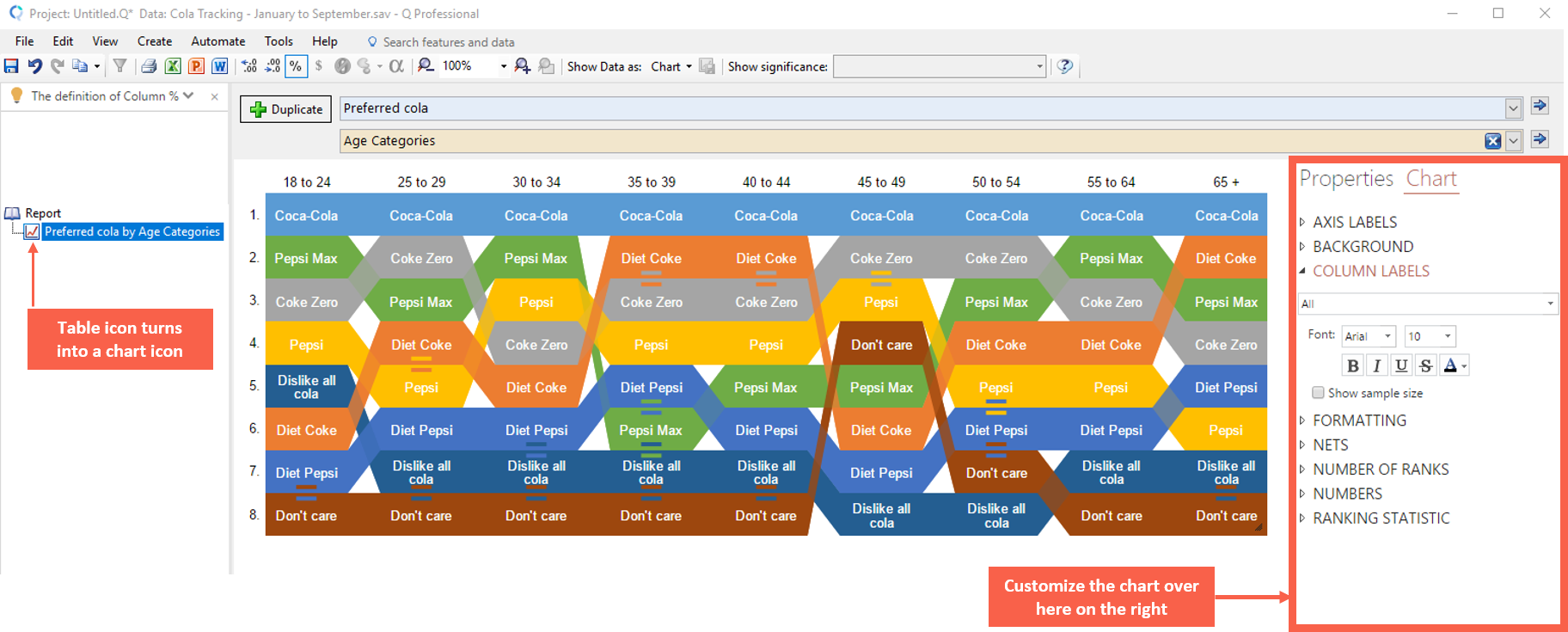Viewport: 1568px width, 632px height.
Task: Click the arrow beside Preferred cola dropdown
Action: 1540,106
